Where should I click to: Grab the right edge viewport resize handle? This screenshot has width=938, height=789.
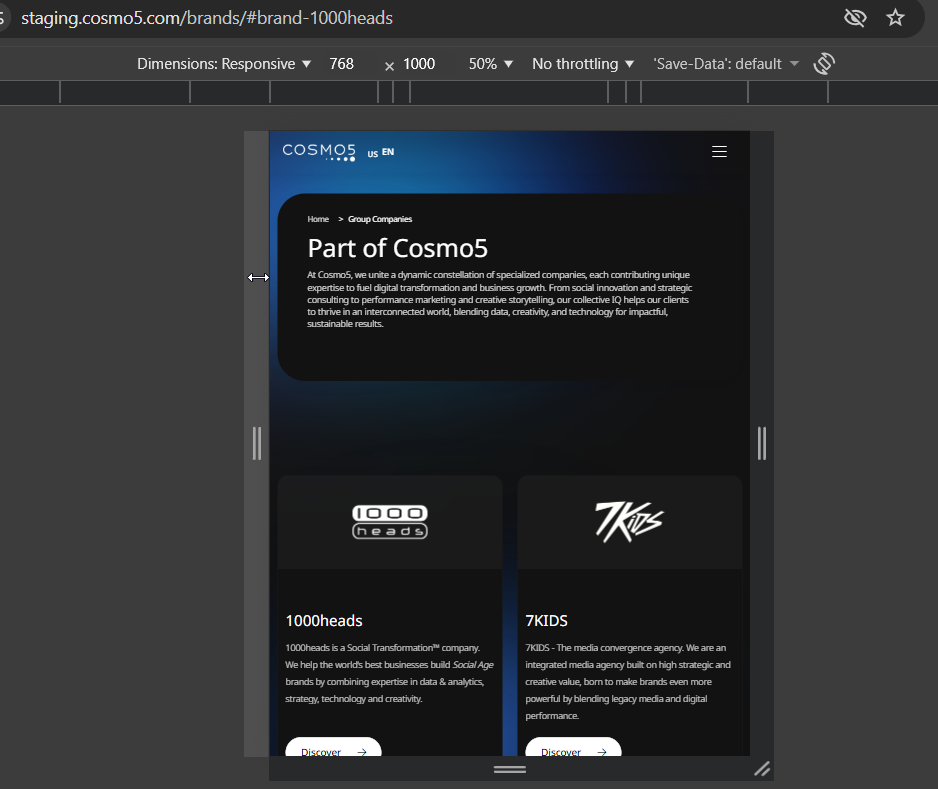(x=762, y=443)
